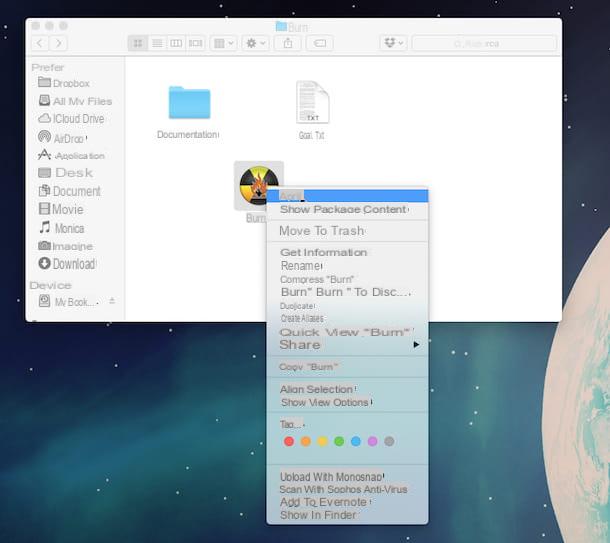610x543 pixels.
Task: Select the Burn application icon
Action: 258,186
